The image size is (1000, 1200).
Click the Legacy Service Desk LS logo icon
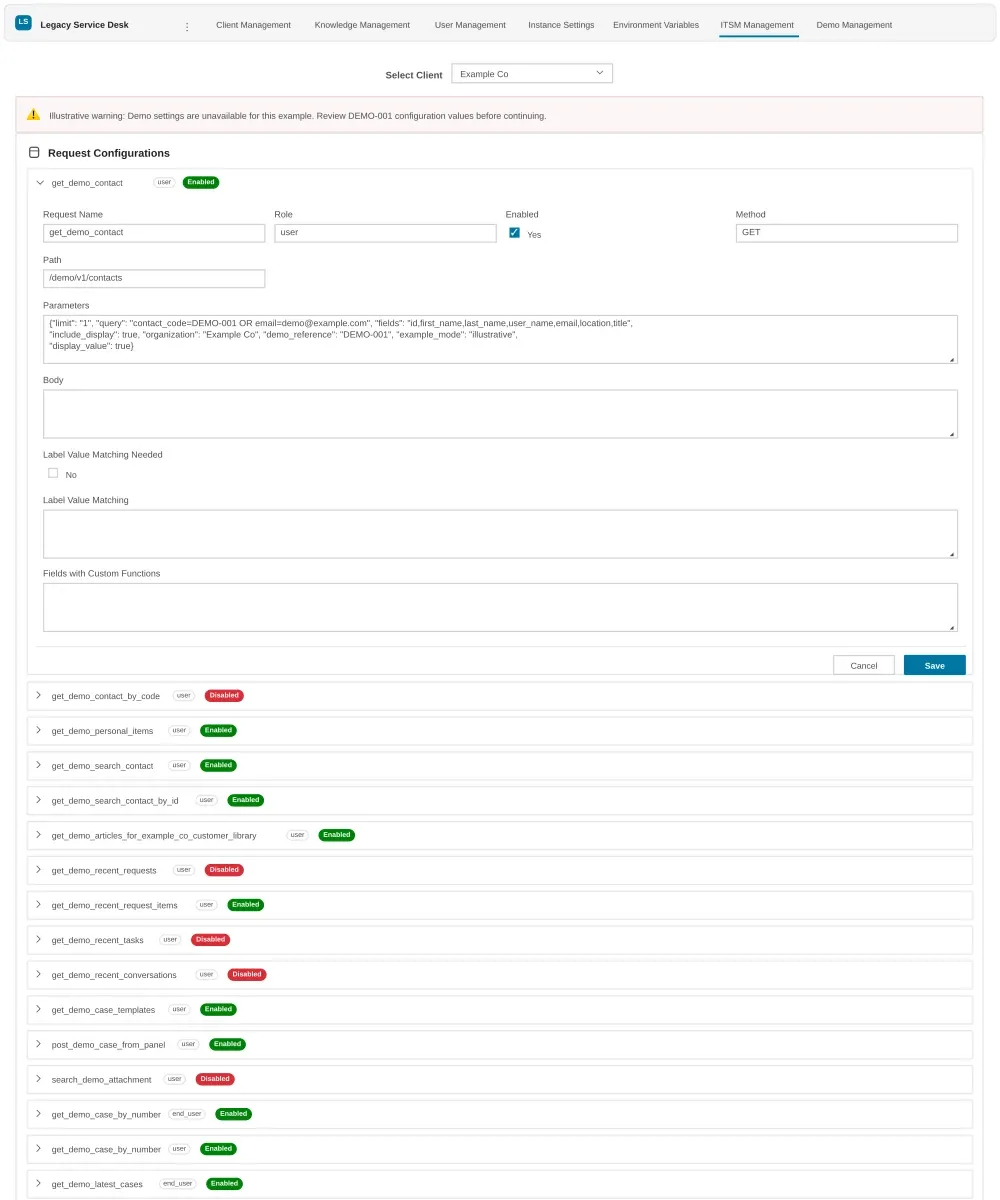point(23,22)
